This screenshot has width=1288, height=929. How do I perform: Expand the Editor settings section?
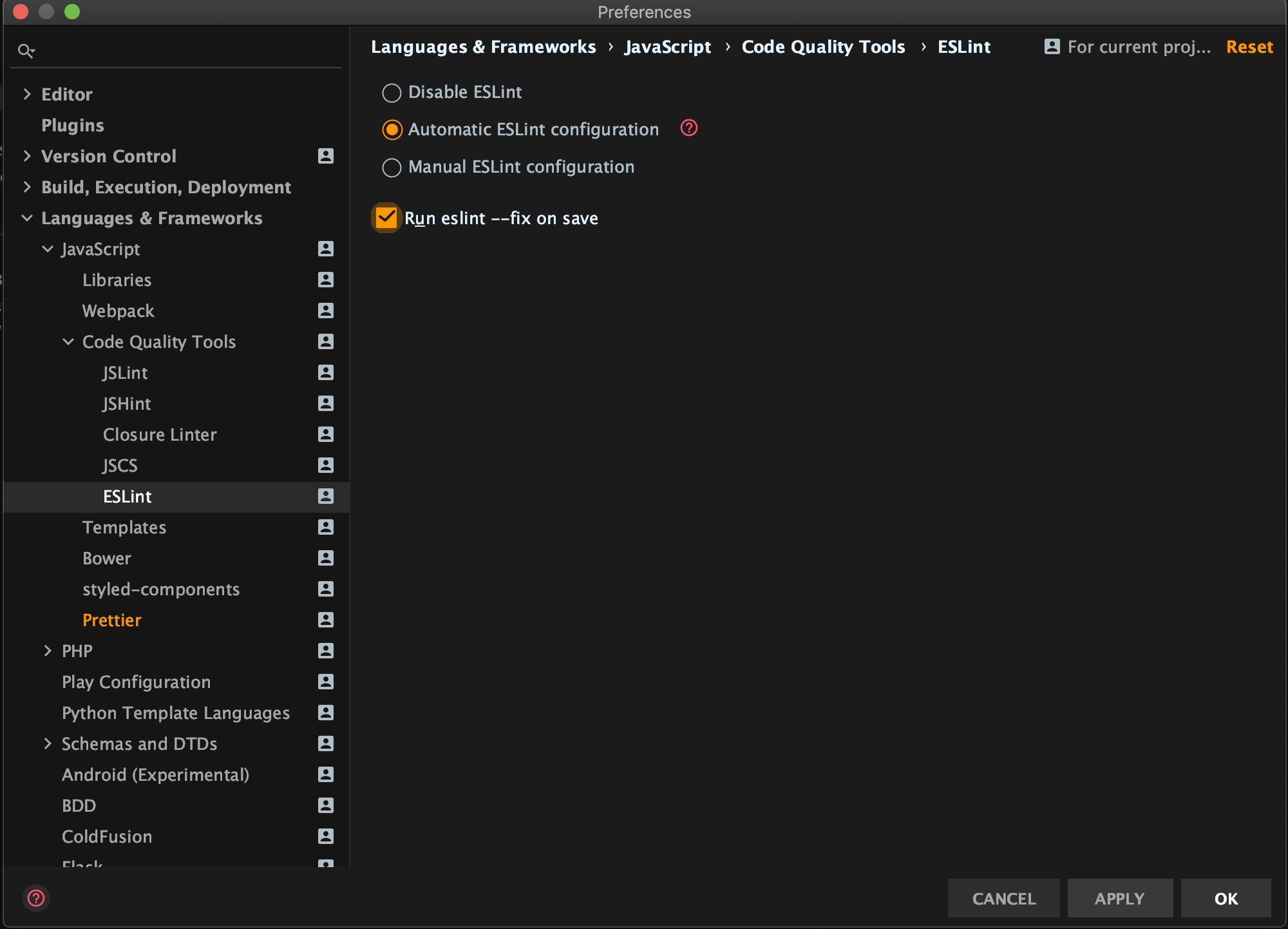pos(27,94)
